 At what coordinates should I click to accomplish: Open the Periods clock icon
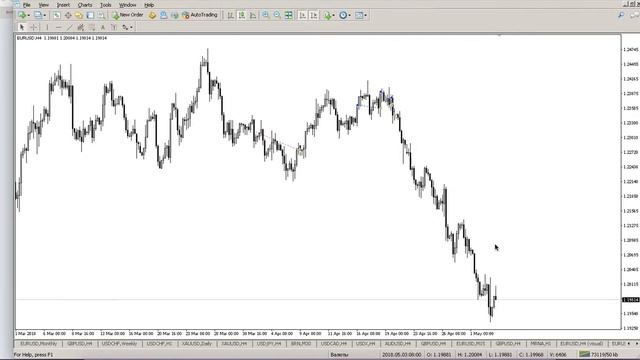(x=343, y=15)
